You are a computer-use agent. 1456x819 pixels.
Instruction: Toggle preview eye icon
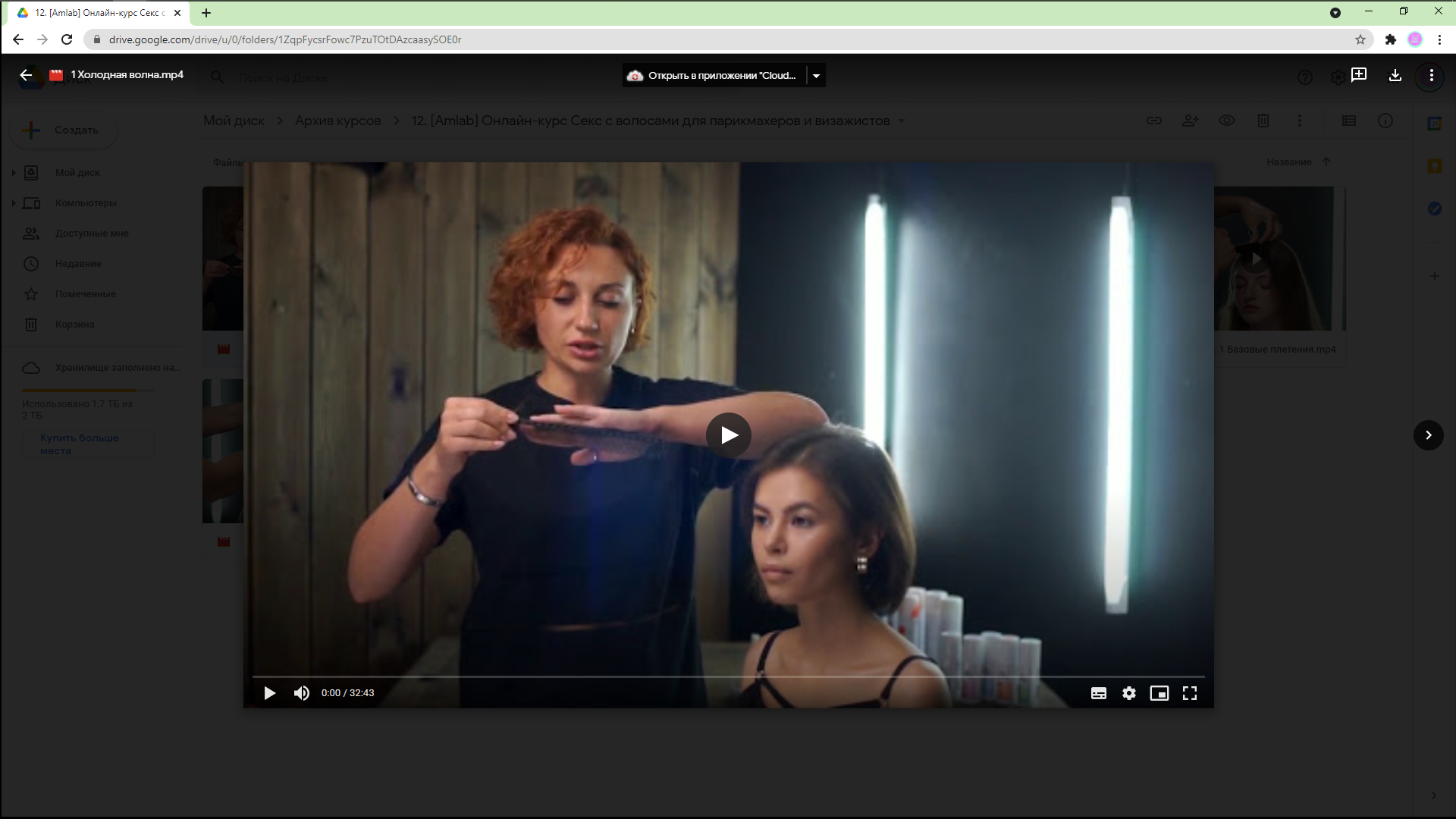pos(1227,121)
